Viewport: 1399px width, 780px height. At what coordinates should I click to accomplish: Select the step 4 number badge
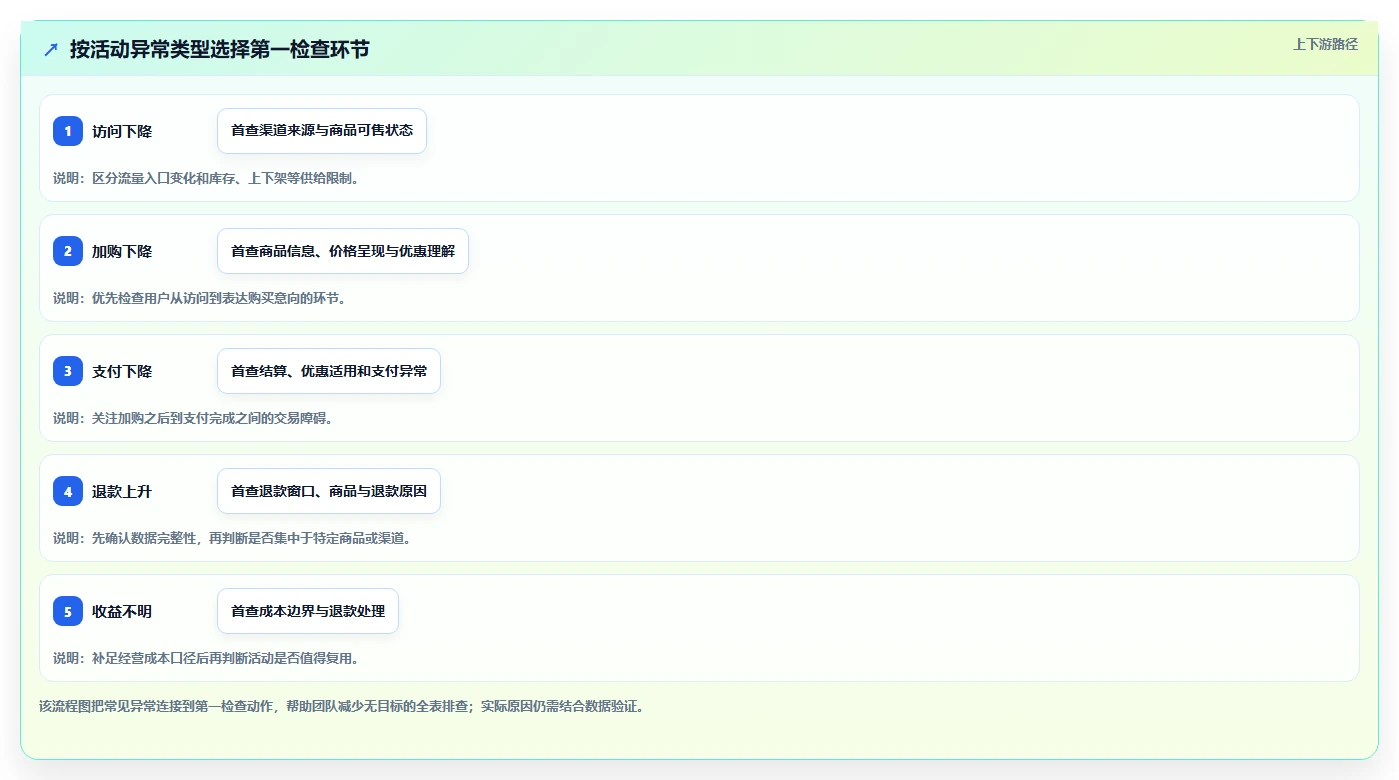click(68, 491)
